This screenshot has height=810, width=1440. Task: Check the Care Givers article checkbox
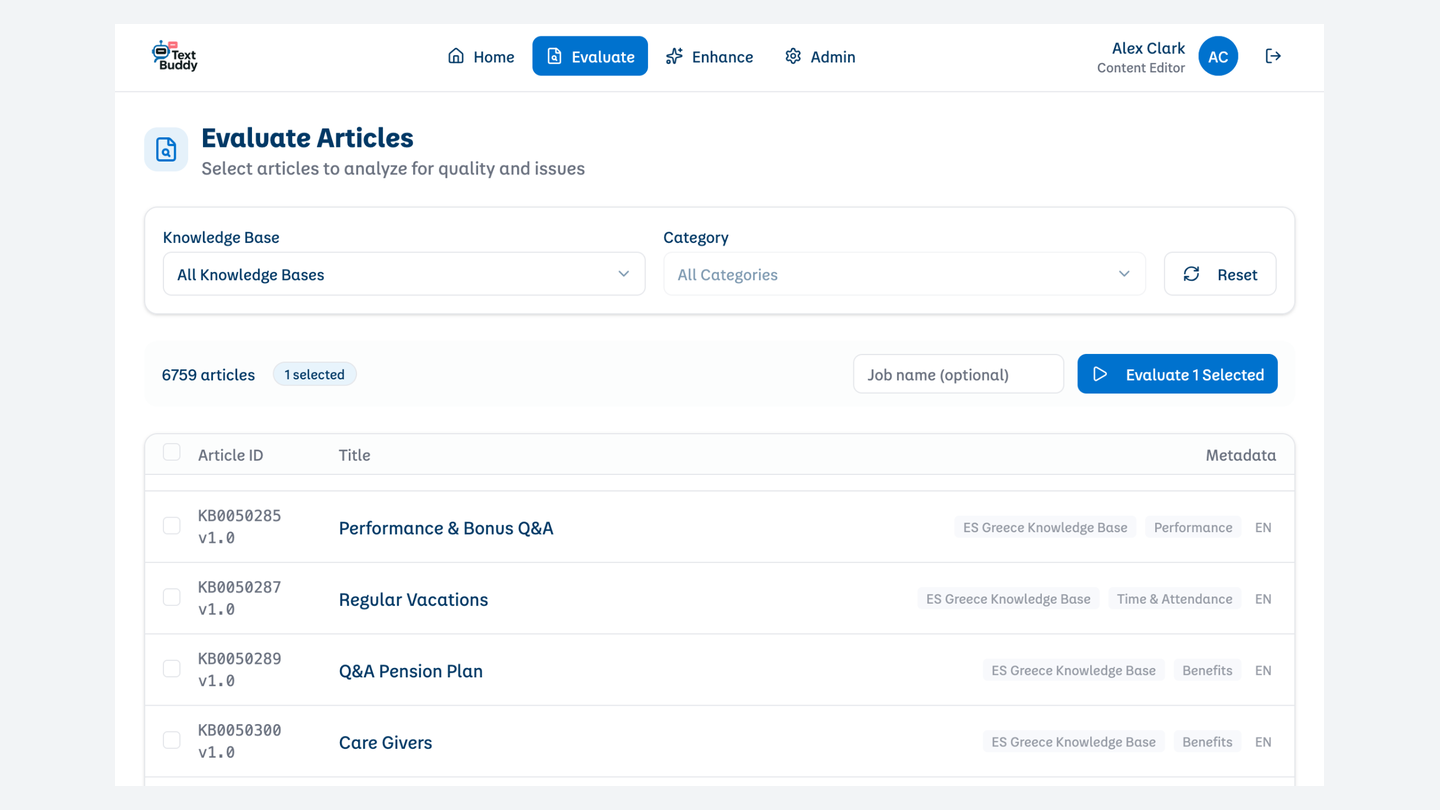coord(172,740)
